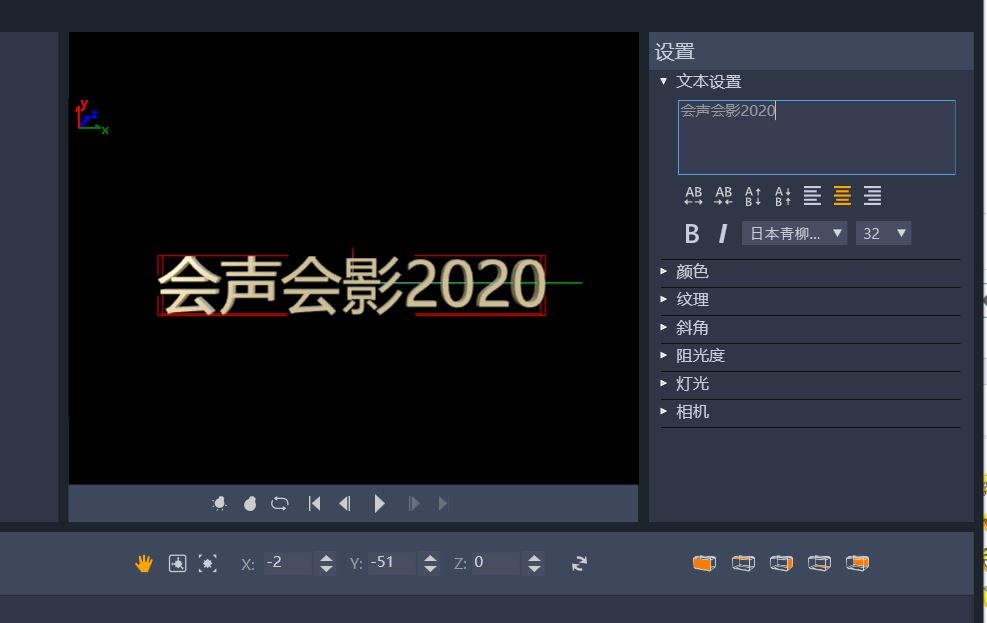Viewport: 987px width, 623px height.
Task: Click into the text box containing 会声会影2020
Action: (x=816, y=137)
